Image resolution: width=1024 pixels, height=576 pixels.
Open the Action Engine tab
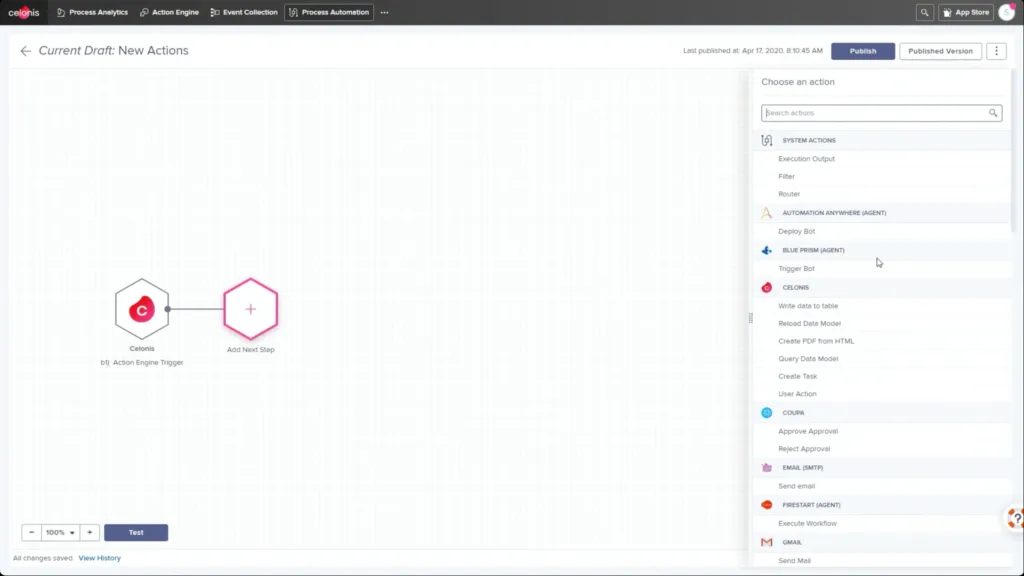(169, 12)
